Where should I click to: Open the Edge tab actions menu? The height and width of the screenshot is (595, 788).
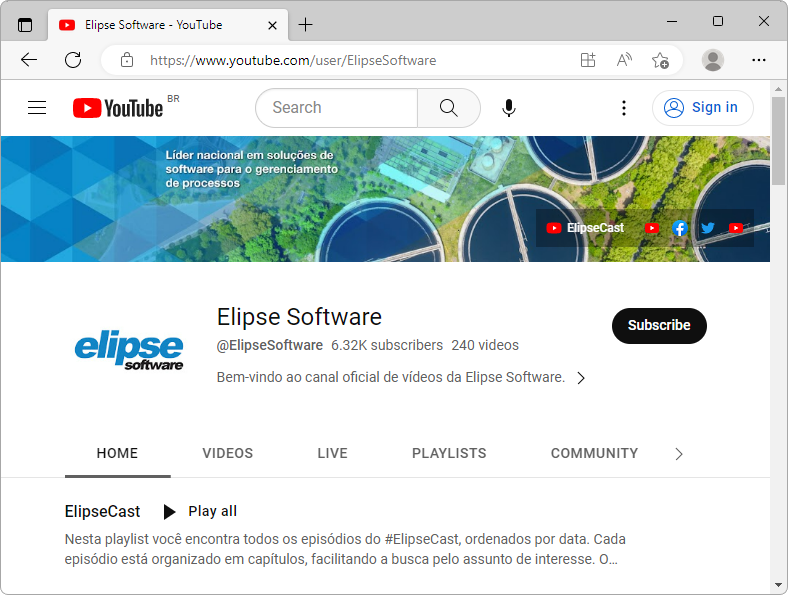(25, 24)
